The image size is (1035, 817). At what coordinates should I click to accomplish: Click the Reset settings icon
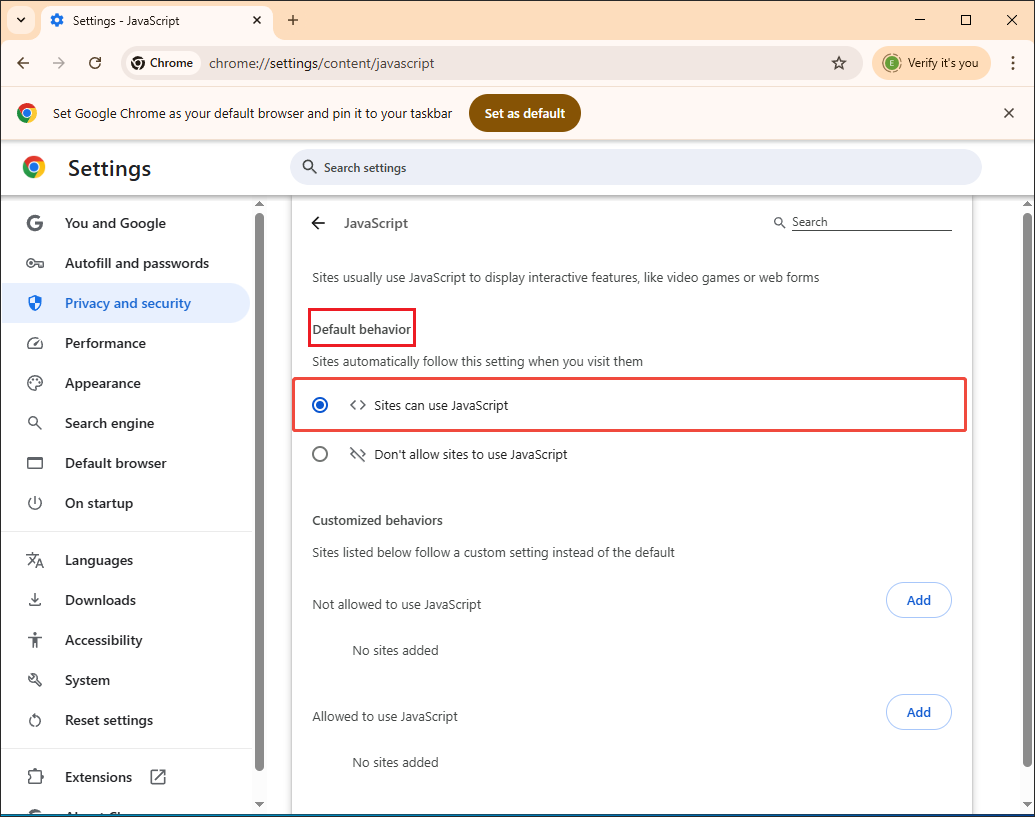pos(35,720)
